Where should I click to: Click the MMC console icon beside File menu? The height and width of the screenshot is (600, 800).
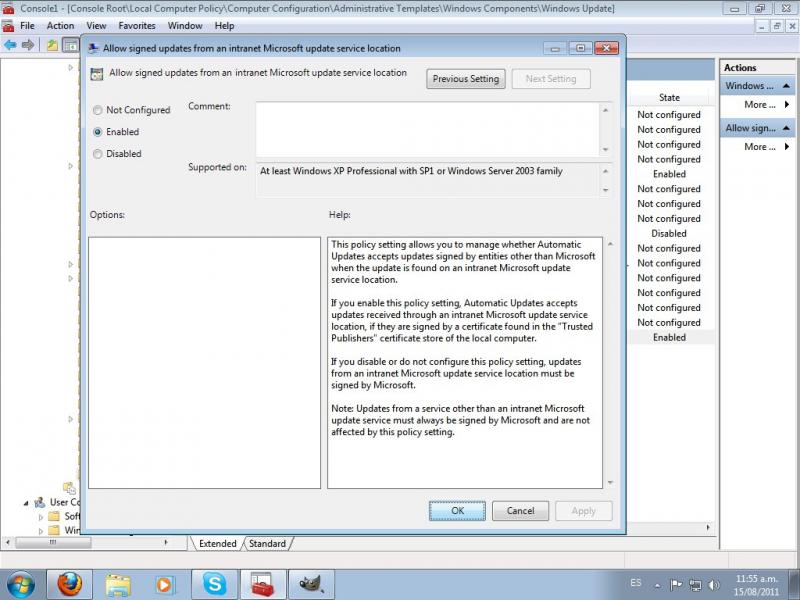8,26
